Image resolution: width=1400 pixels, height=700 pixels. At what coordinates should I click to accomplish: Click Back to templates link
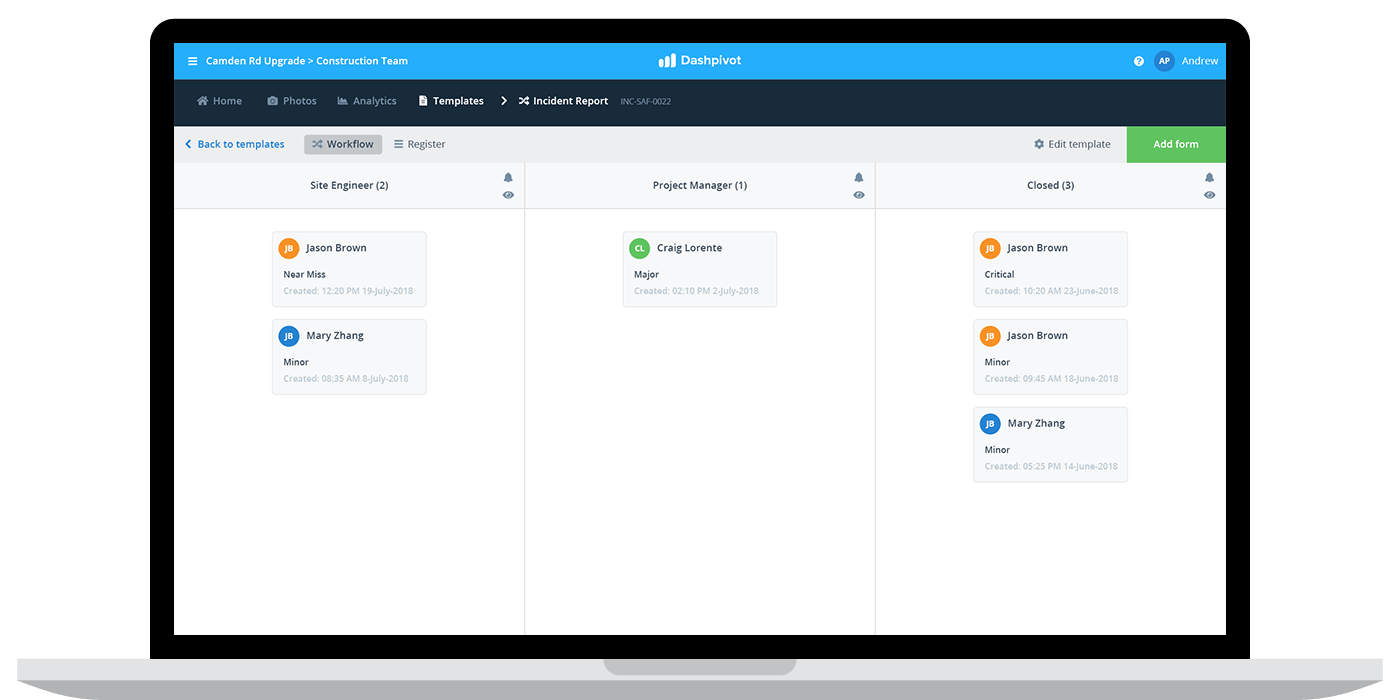click(x=235, y=144)
